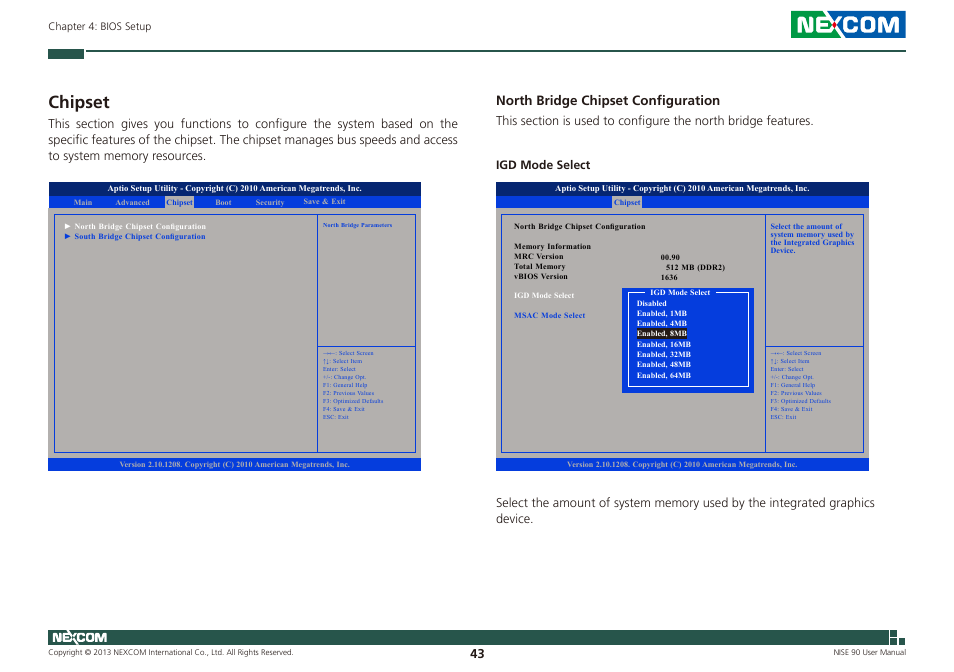Image resolution: width=954 pixels, height=672 pixels.
Task: Click the NISE 90 User Manual footer text
Action: coord(869,653)
